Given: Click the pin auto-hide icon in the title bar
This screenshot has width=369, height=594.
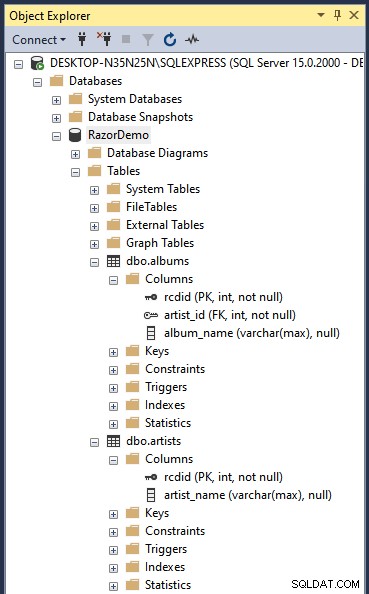Looking at the screenshot, I should pyautogui.click(x=337, y=15).
